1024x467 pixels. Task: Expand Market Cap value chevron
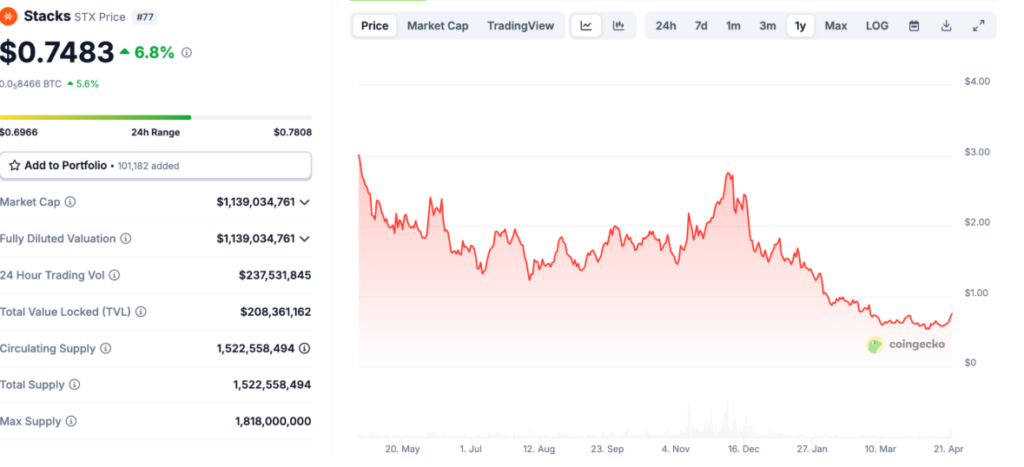pyautogui.click(x=304, y=202)
